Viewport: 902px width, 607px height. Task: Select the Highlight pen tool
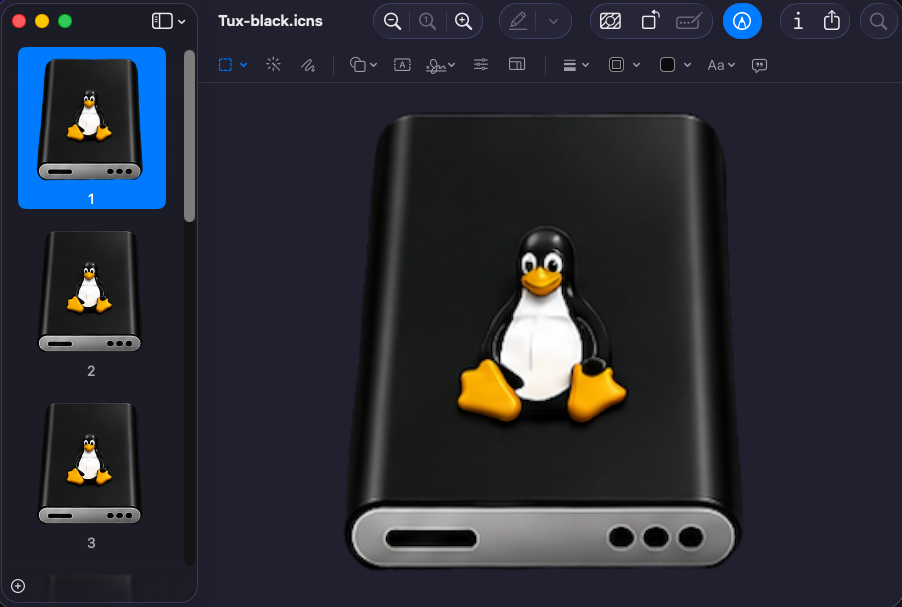click(x=518, y=21)
